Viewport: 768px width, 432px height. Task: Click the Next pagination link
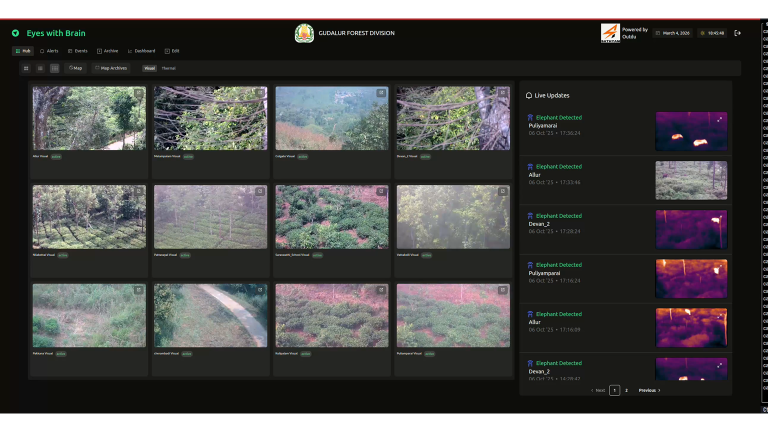point(598,390)
